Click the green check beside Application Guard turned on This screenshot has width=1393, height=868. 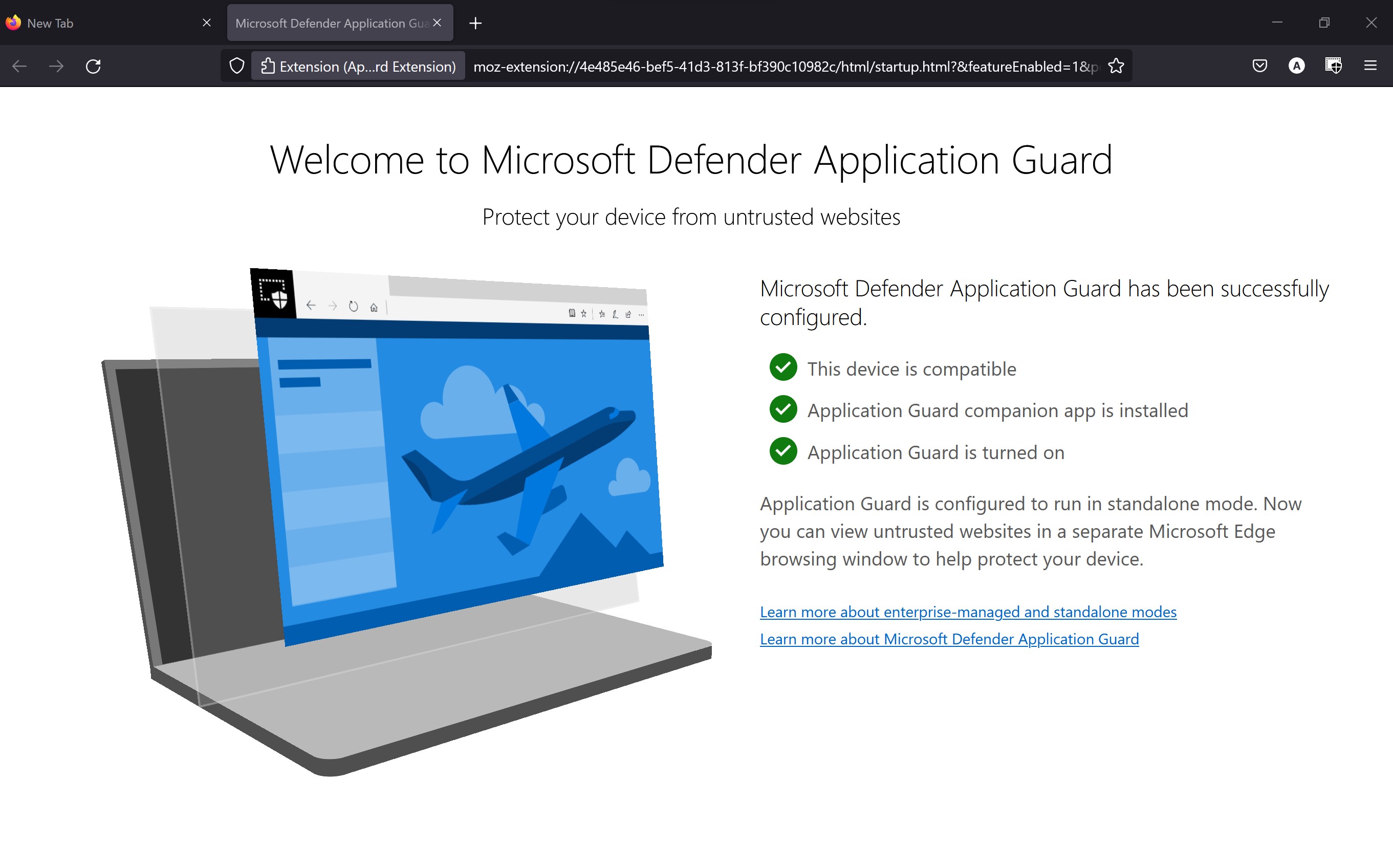pos(783,451)
